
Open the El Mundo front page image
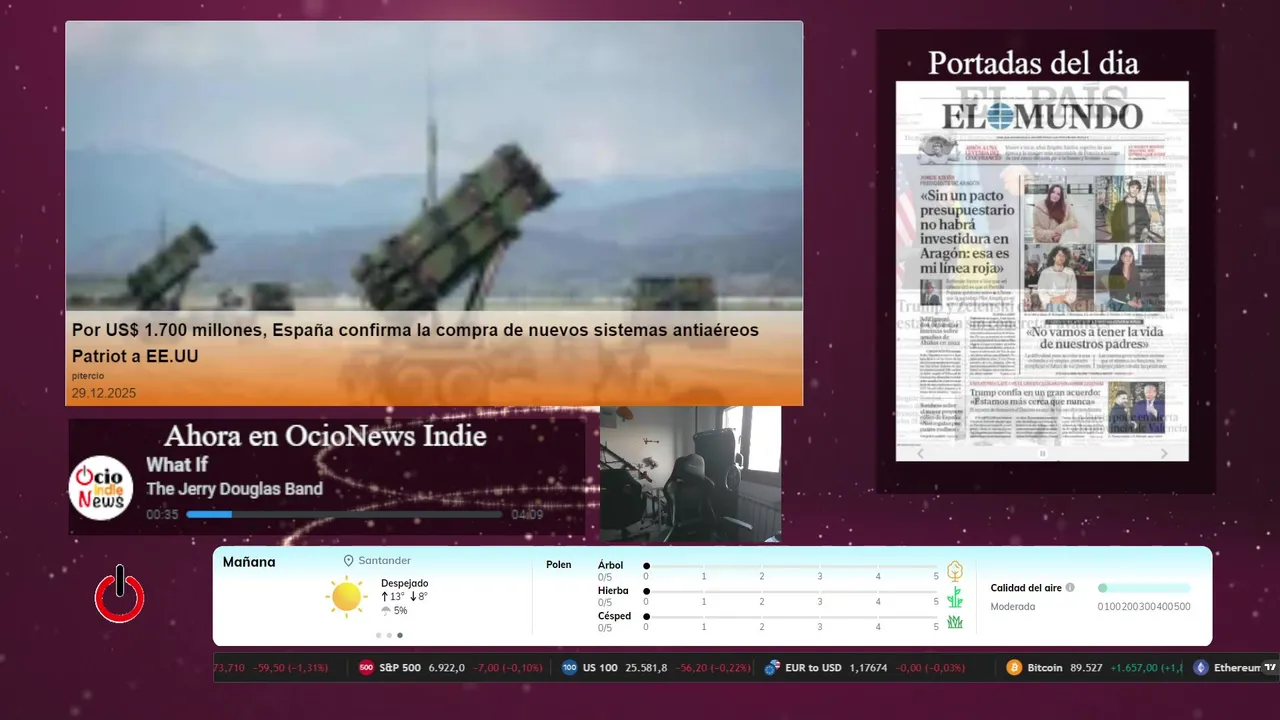click(x=1042, y=271)
